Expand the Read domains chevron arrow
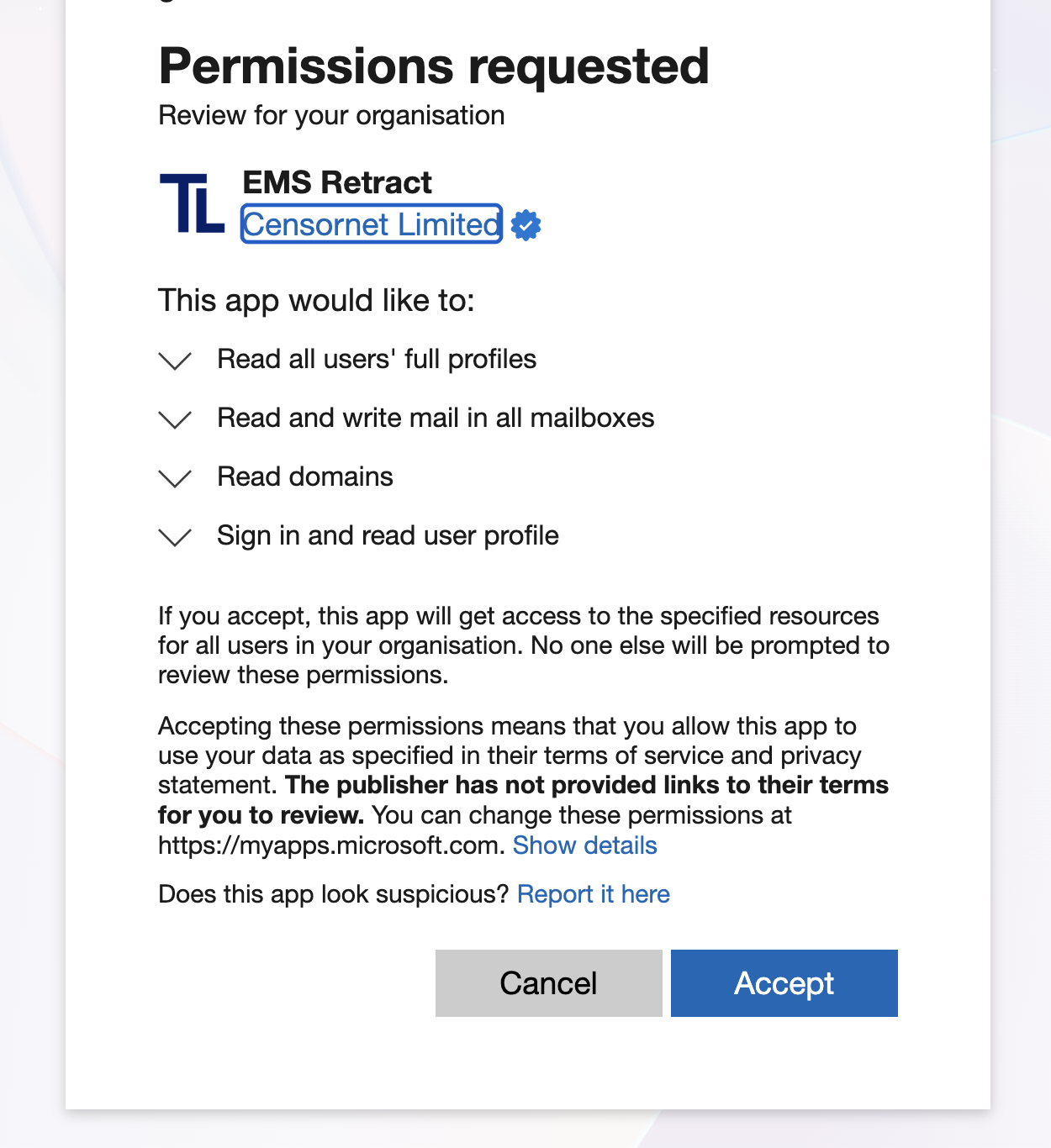Viewport: 1051px width, 1148px height. tap(175, 478)
